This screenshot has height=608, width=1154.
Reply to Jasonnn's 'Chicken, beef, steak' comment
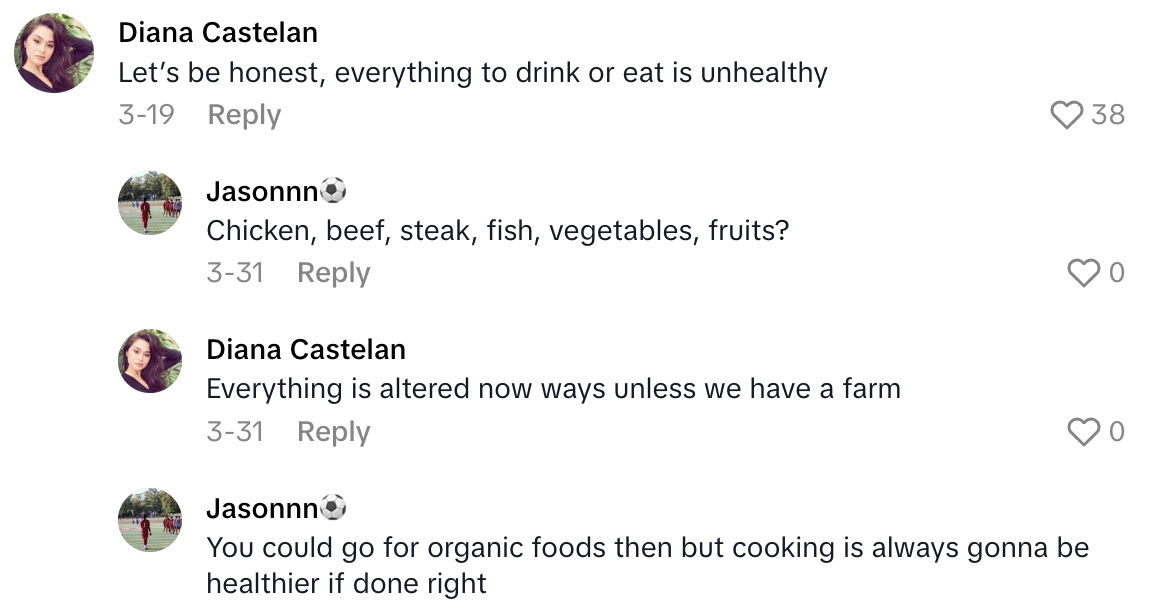(x=333, y=273)
